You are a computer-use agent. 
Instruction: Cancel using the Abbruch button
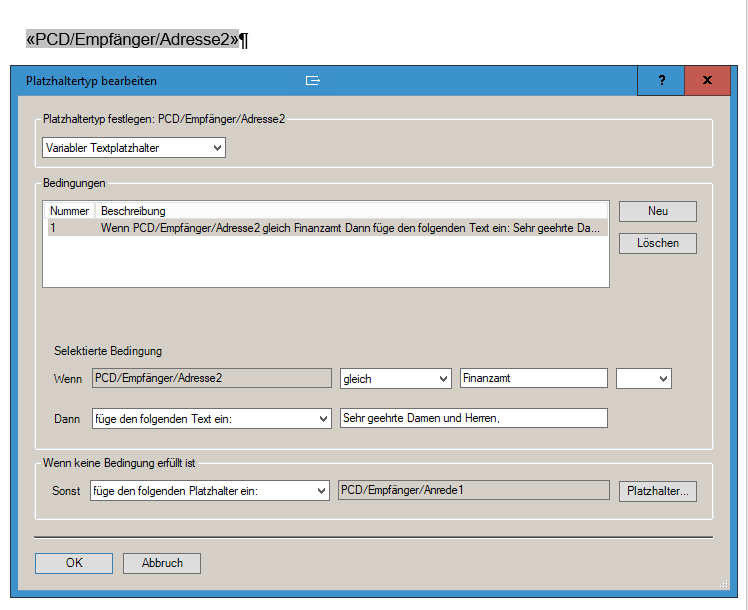(162, 563)
